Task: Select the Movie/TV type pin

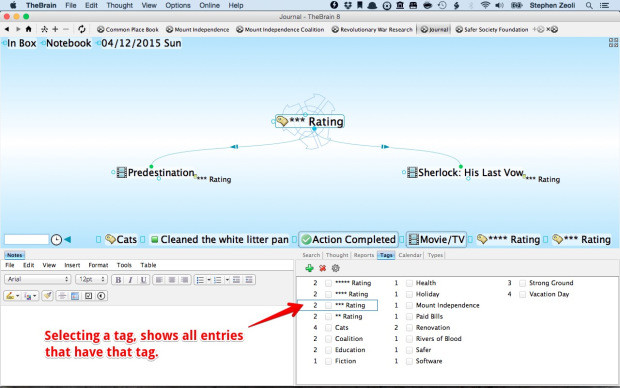Action: (437, 239)
